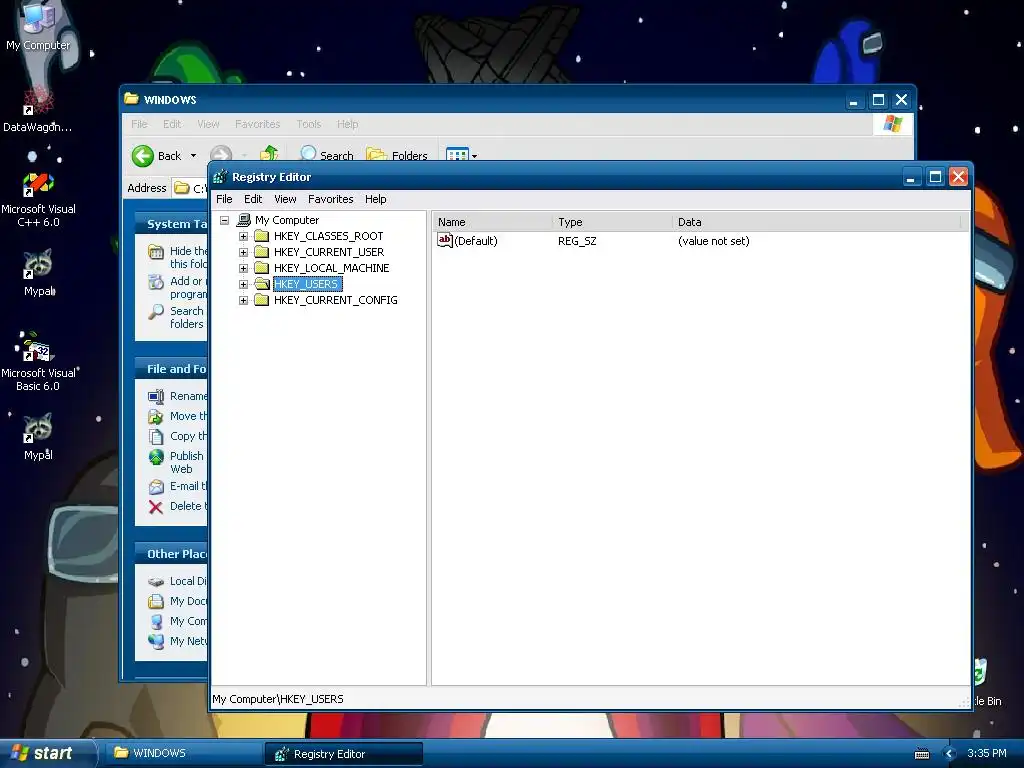The width and height of the screenshot is (1024, 768).
Task: Select the HKEY_LOCAL_MACHINE folder icon
Action: click(262, 268)
